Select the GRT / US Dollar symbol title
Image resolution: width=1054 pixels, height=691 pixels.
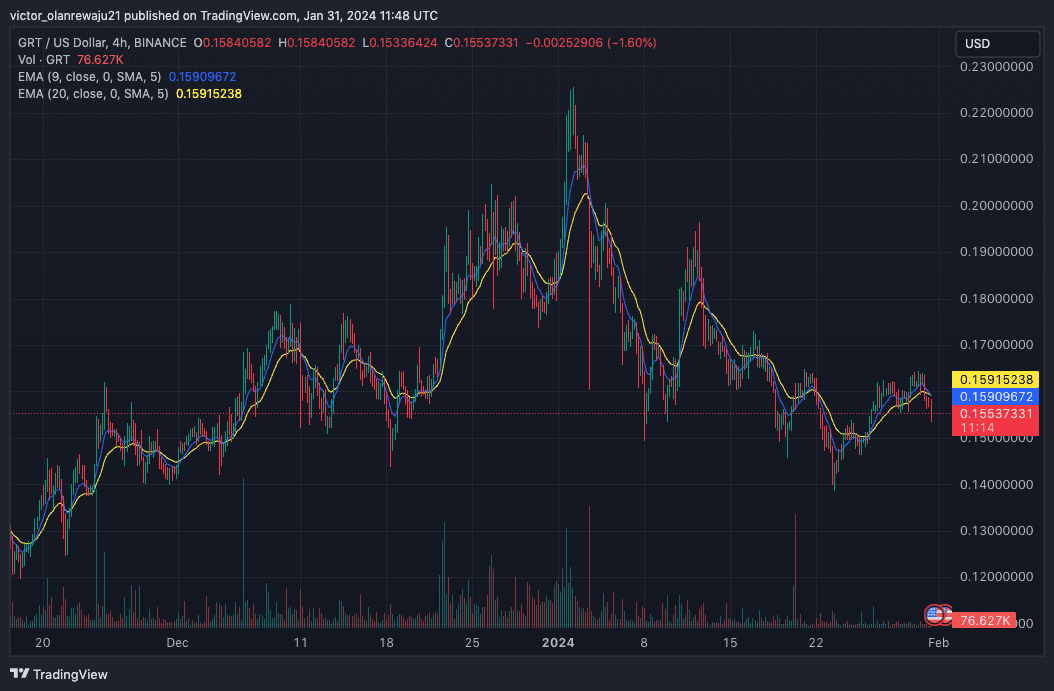[102, 42]
